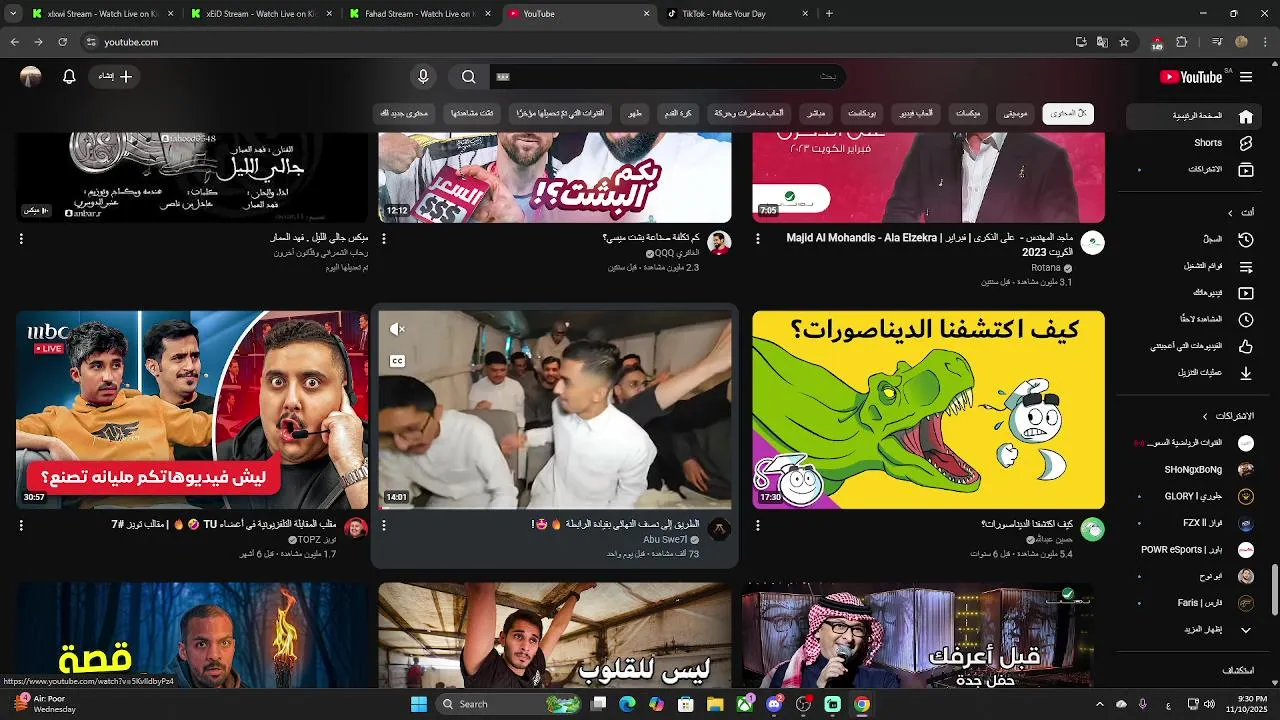The image size is (1280, 720).
Task: Click the YouTube search input field
Action: 667,77
